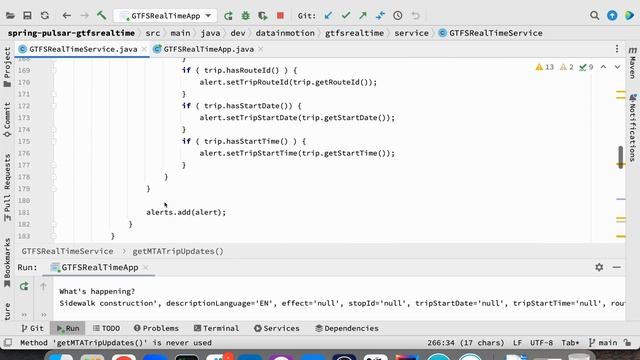Click the GTFSRealTimeService breadcrumb in navigation bar
Screen dimensions: 640x360
coord(490,33)
